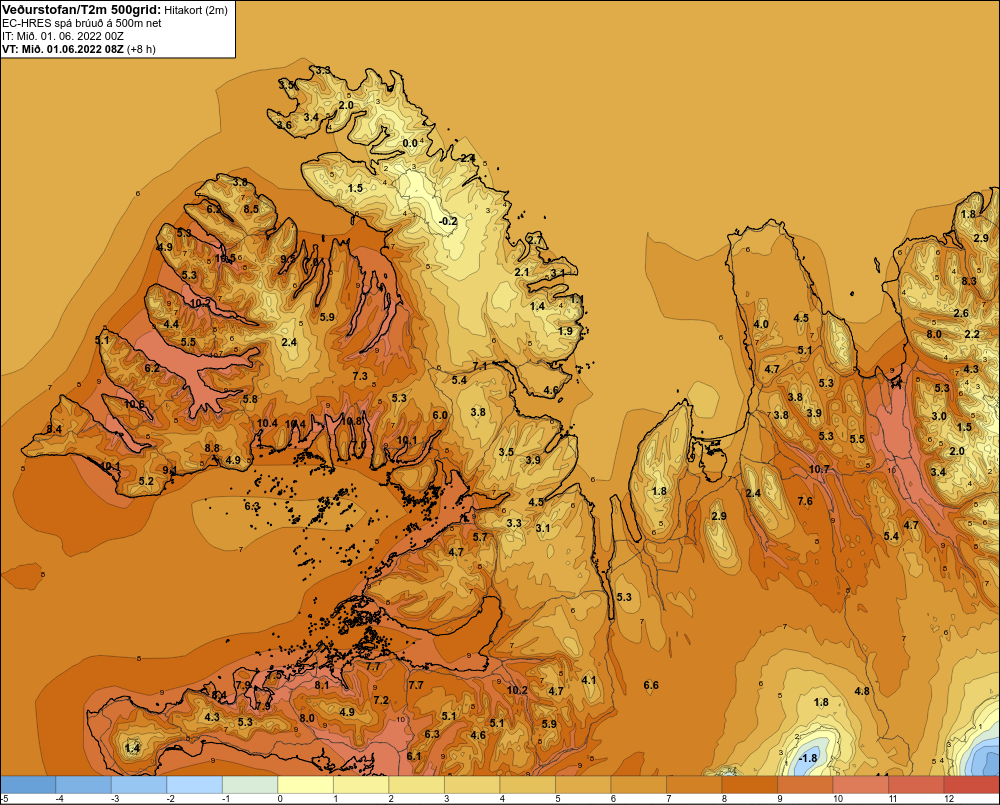Click the '1.9' temperature label
This screenshot has width=1000, height=805.
tap(565, 331)
